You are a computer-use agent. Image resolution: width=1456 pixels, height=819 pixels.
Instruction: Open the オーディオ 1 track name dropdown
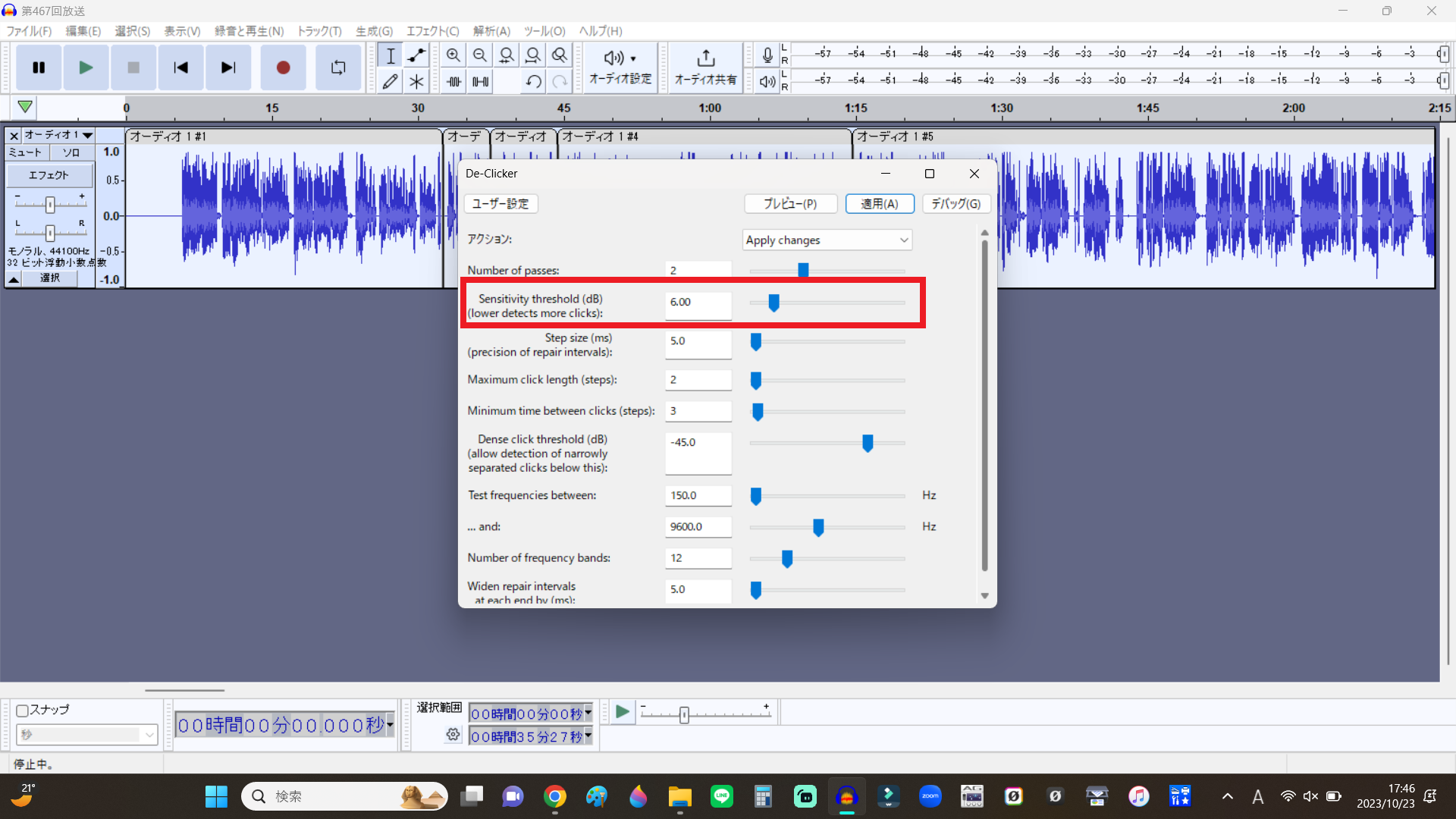click(x=58, y=135)
